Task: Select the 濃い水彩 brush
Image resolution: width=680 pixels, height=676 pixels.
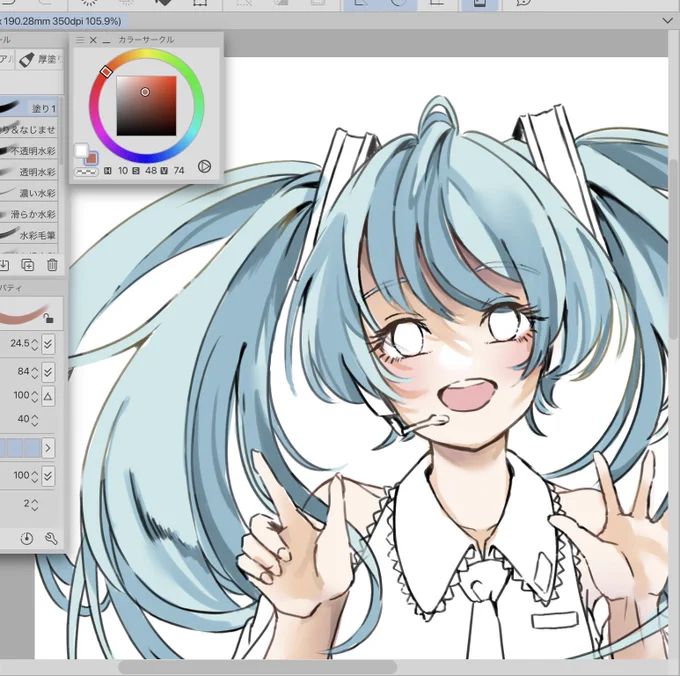Action: click(x=29, y=193)
